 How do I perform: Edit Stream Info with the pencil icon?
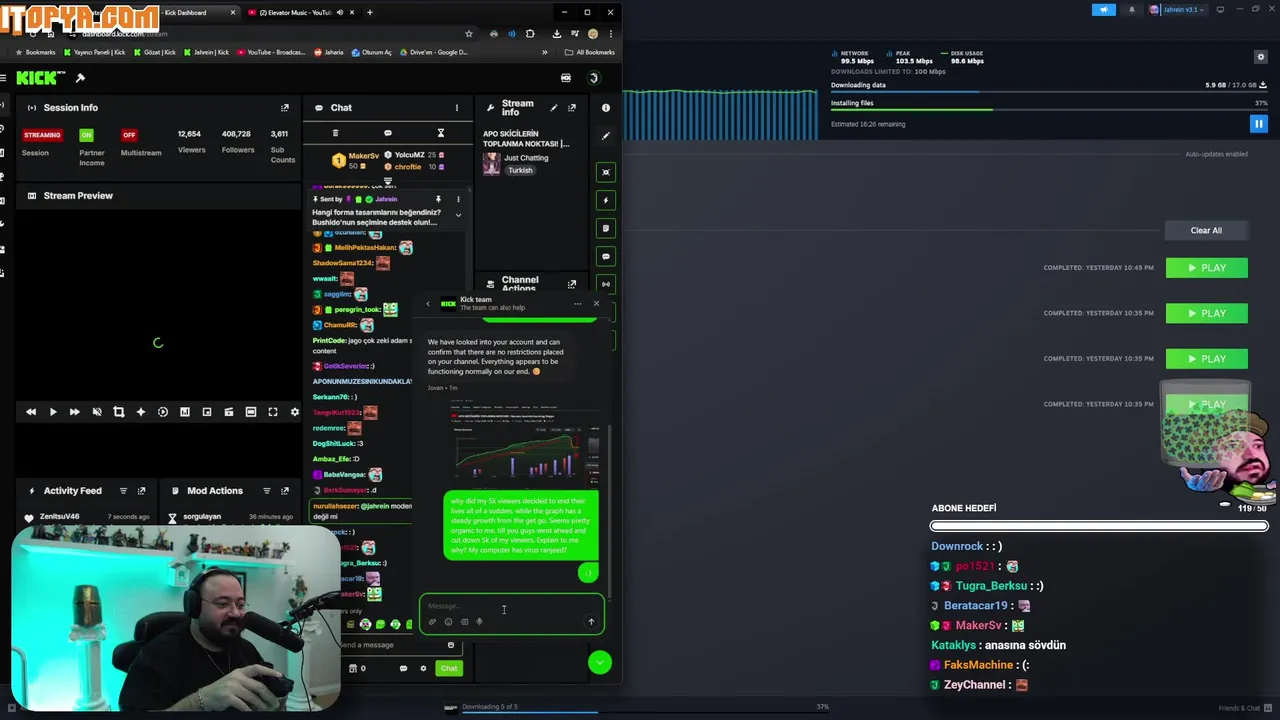(x=554, y=108)
